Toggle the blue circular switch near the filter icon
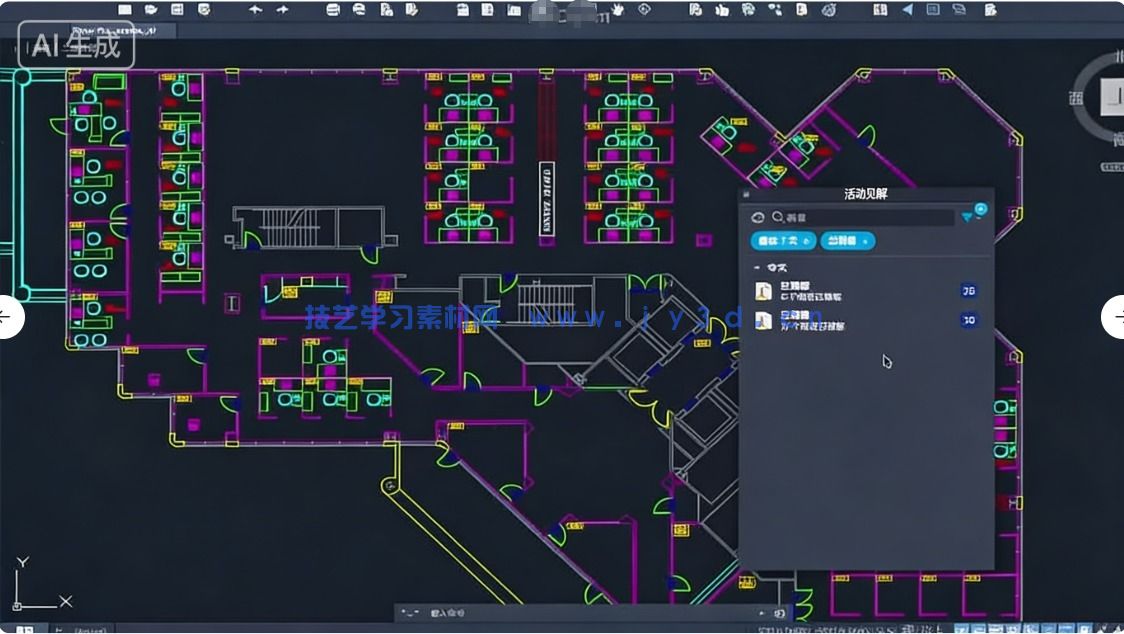 click(x=981, y=210)
